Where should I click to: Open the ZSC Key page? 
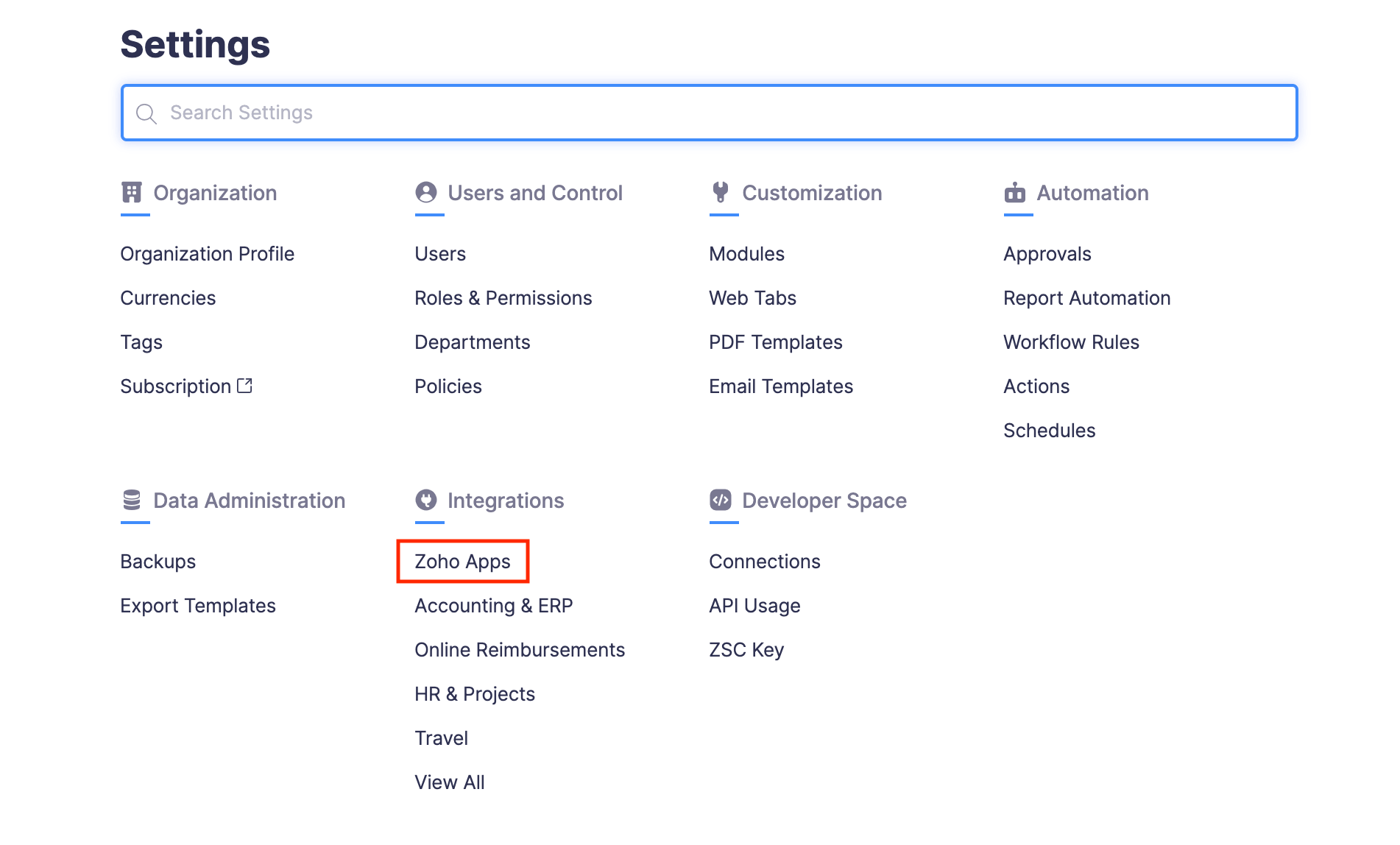(x=746, y=649)
